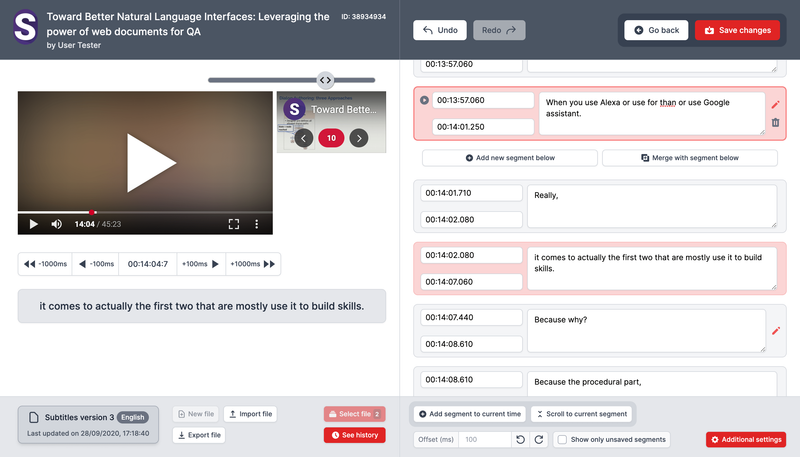See history of subtitle versions
The image size is (800, 457).
[x=355, y=435]
